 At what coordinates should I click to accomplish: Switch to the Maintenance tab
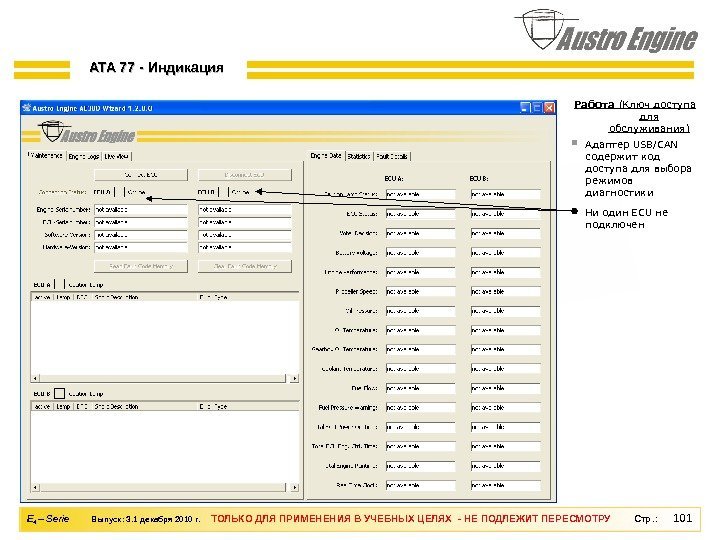pos(46,156)
